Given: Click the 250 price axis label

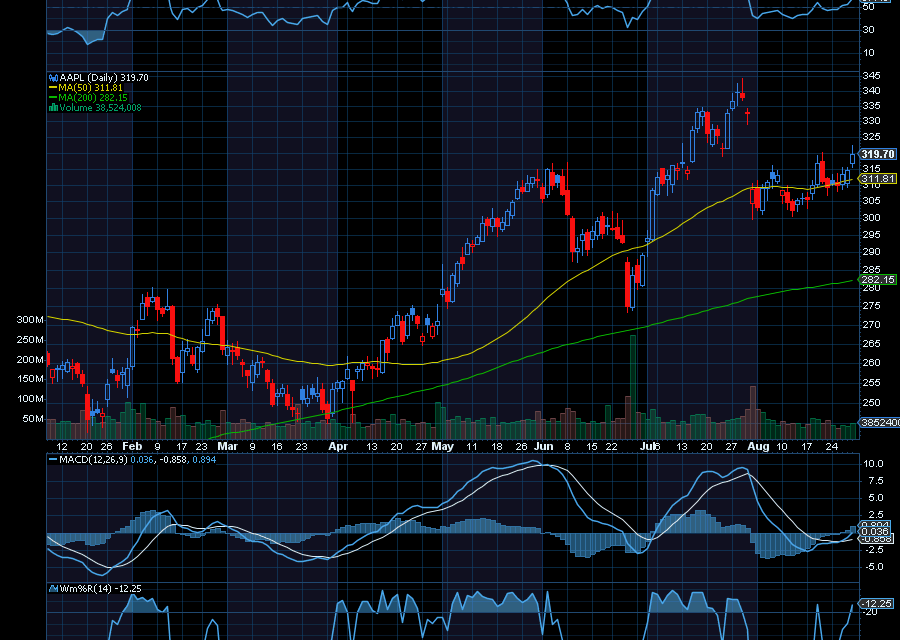Looking at the screenshot, I should tap(871, 403).
